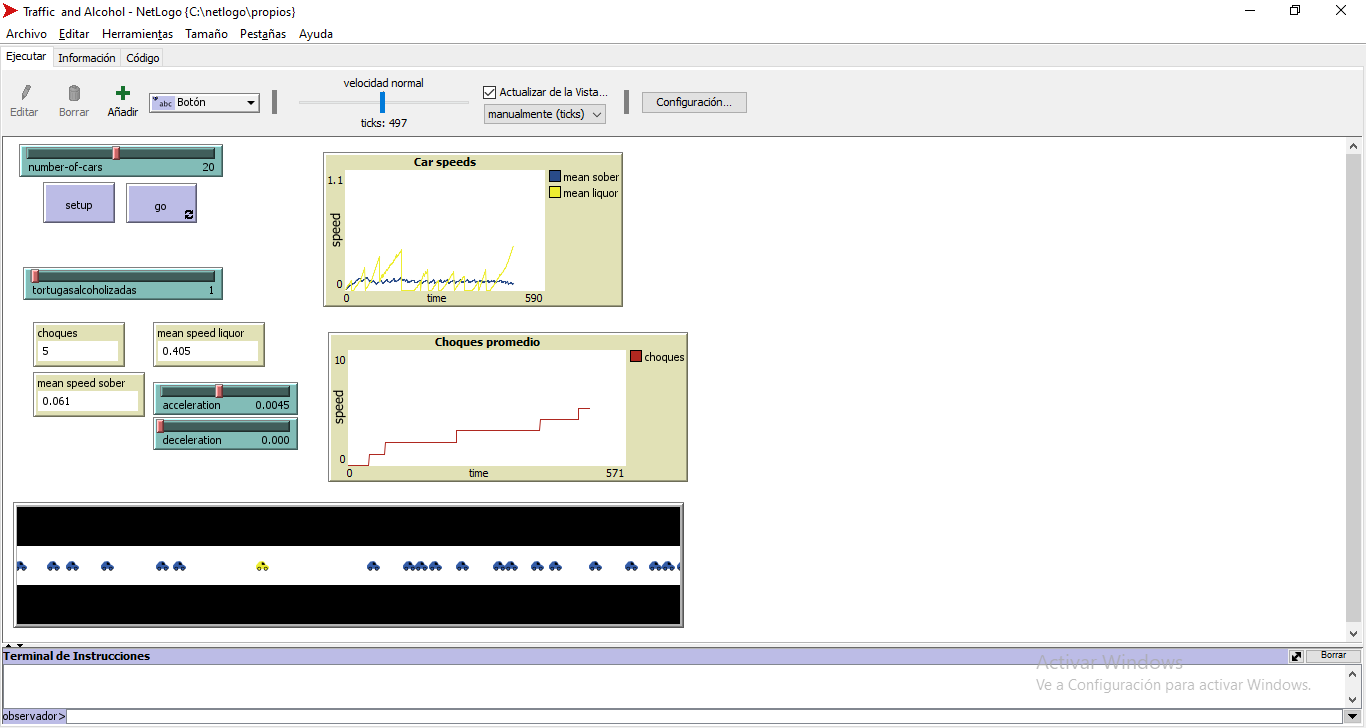Image resolution: width=1366 pixels, height=728 pixels.
Task: Switch to the Código tab
Action: pyautogui.click(x=143, y=58)
